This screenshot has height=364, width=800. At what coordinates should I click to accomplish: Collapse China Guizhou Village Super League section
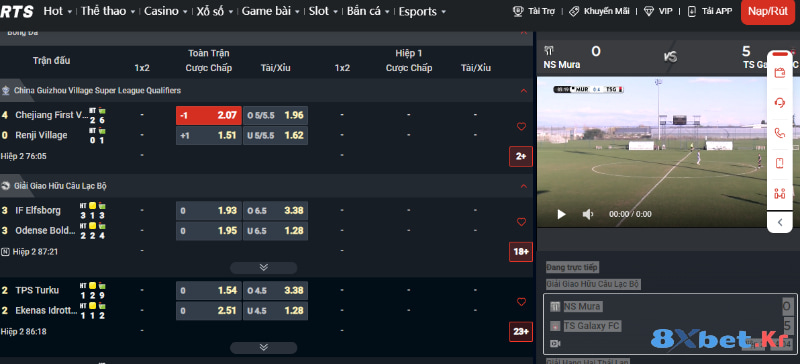(523, 91)
